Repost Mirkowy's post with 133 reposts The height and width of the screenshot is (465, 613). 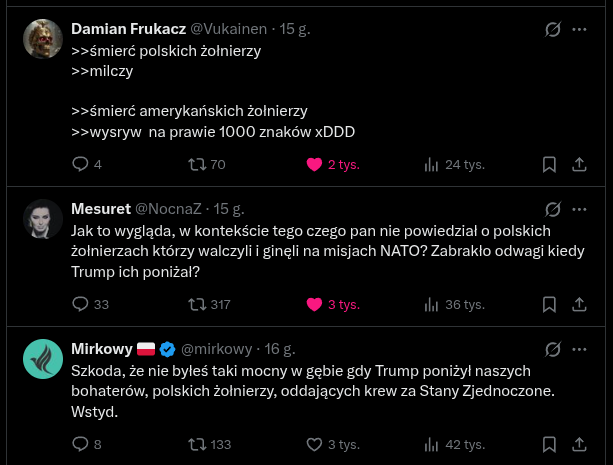pos(197,444)
